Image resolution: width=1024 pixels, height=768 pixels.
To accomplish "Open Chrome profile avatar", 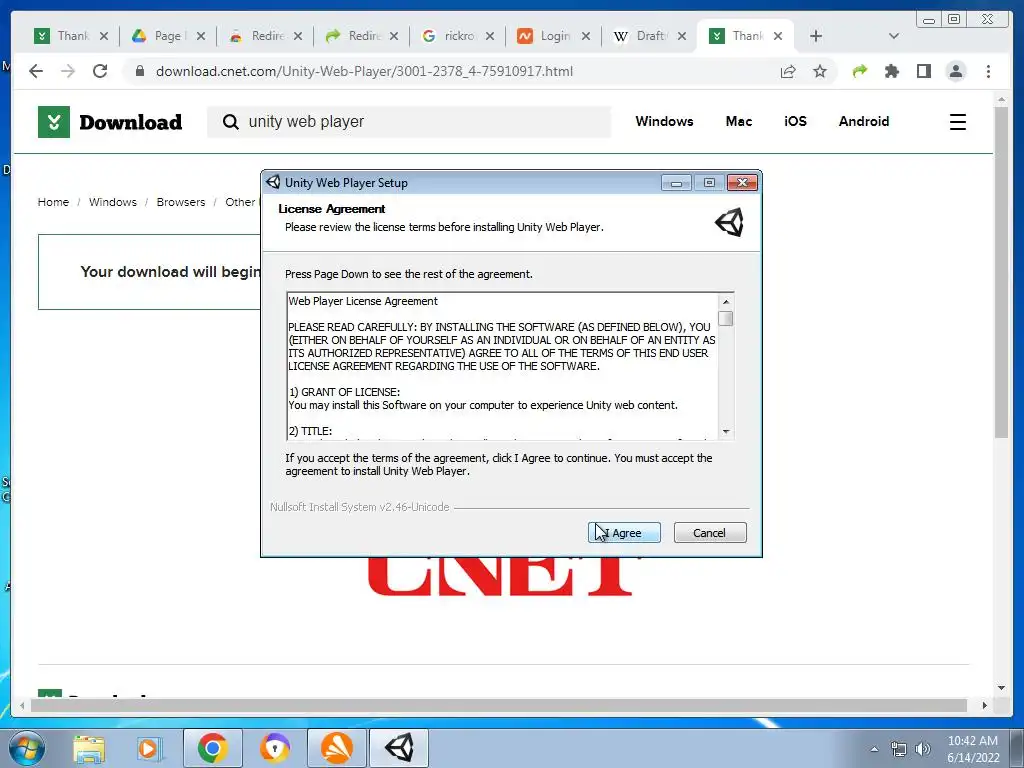I will (x=956, y=71).
